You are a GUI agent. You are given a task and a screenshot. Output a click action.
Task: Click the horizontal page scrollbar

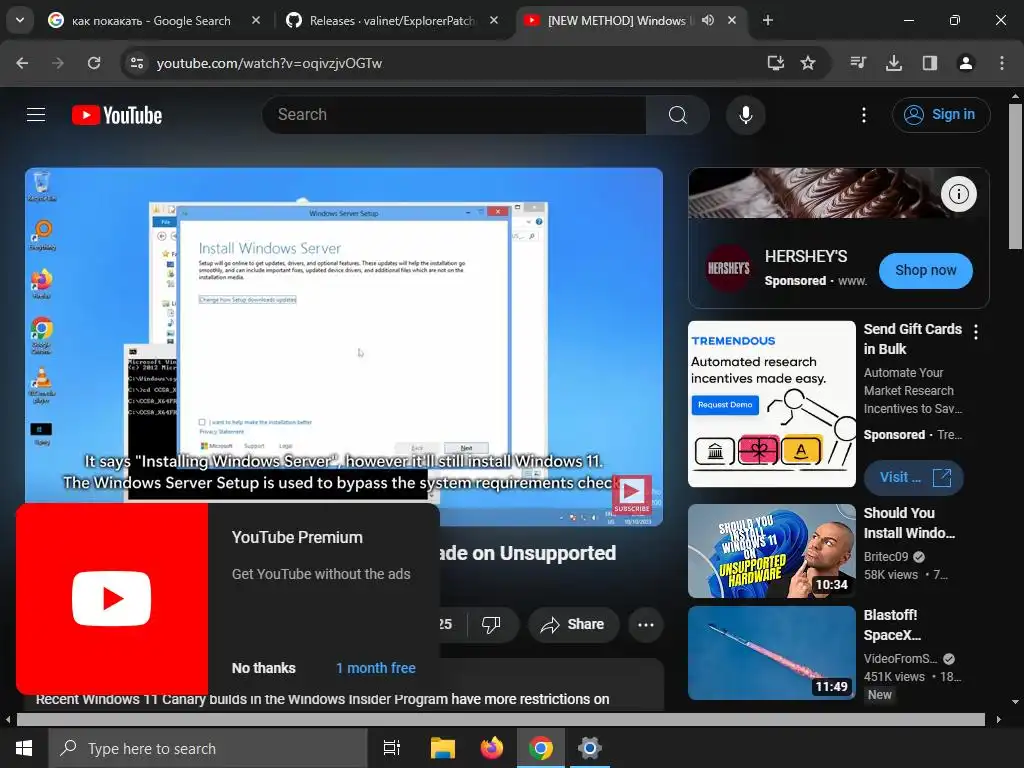tap(500, 719)
